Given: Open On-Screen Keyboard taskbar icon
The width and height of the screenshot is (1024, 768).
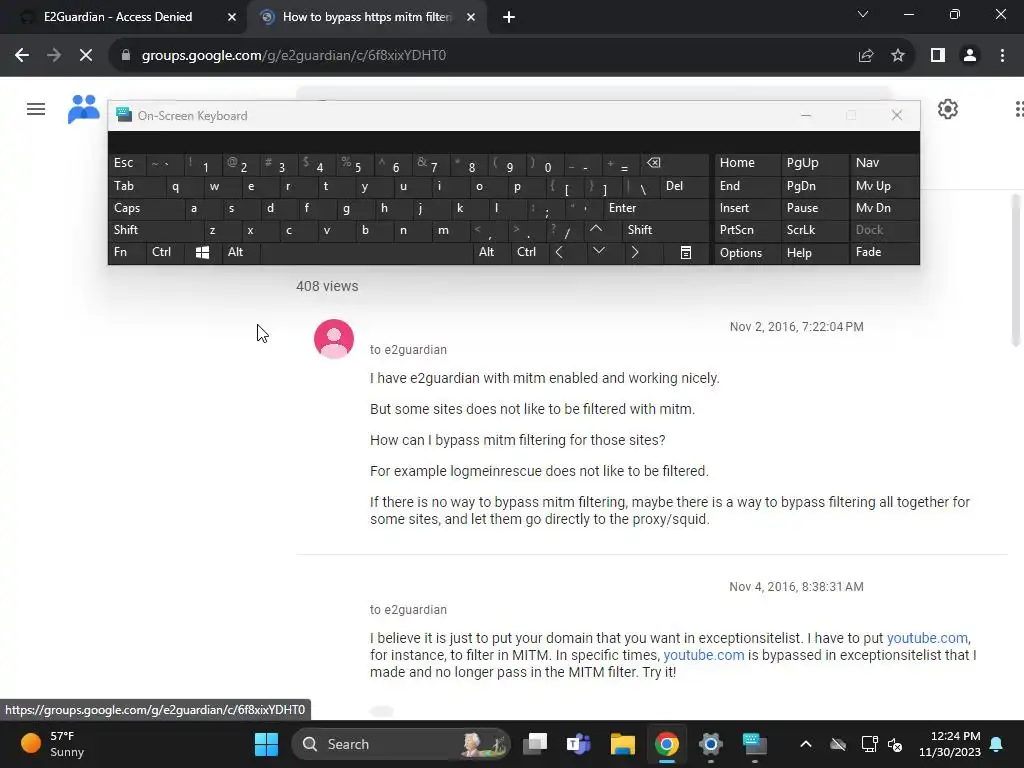Looking at the screenshot, I should point(754,744).
